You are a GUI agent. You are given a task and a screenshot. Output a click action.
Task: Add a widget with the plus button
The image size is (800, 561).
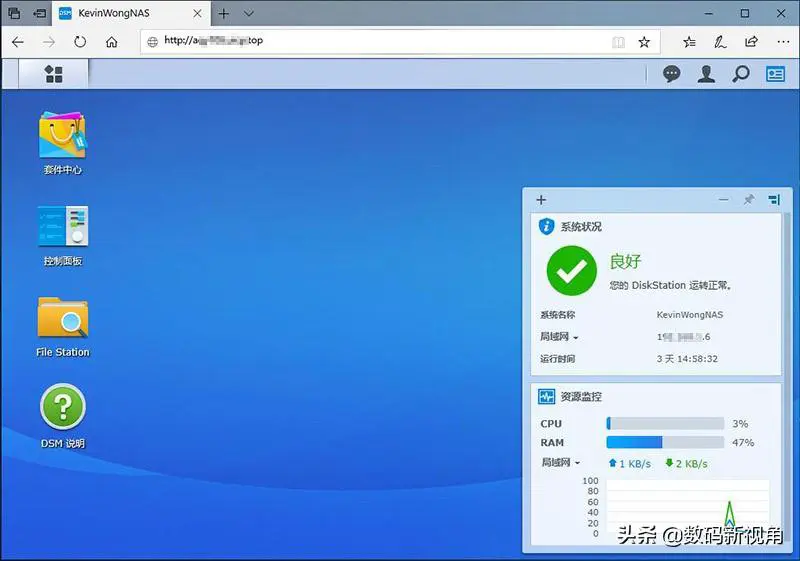[541, 200]
